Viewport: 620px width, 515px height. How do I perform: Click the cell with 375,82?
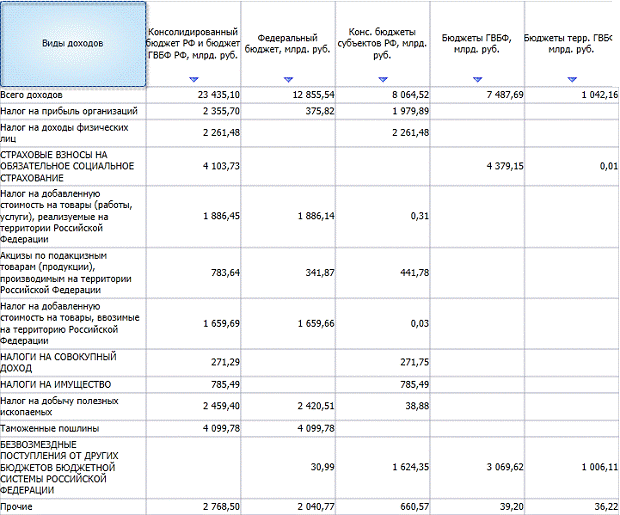(288, 111)
